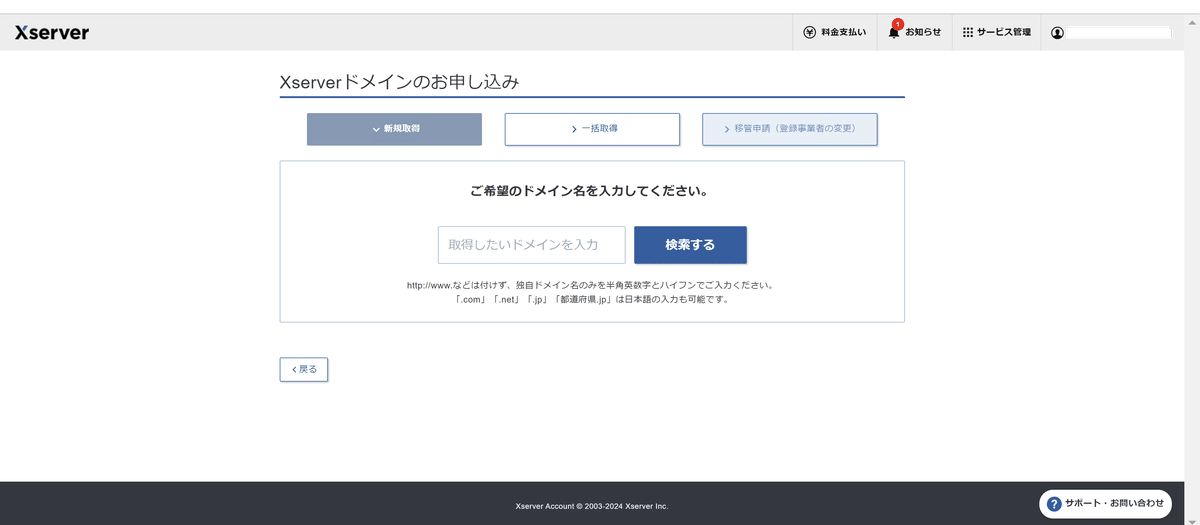This screenshot has width=1200, height=525.
Task: Click the 「.com」「.net」 Japanese input note
Action: pyautogui.click(x=592, y=299)
